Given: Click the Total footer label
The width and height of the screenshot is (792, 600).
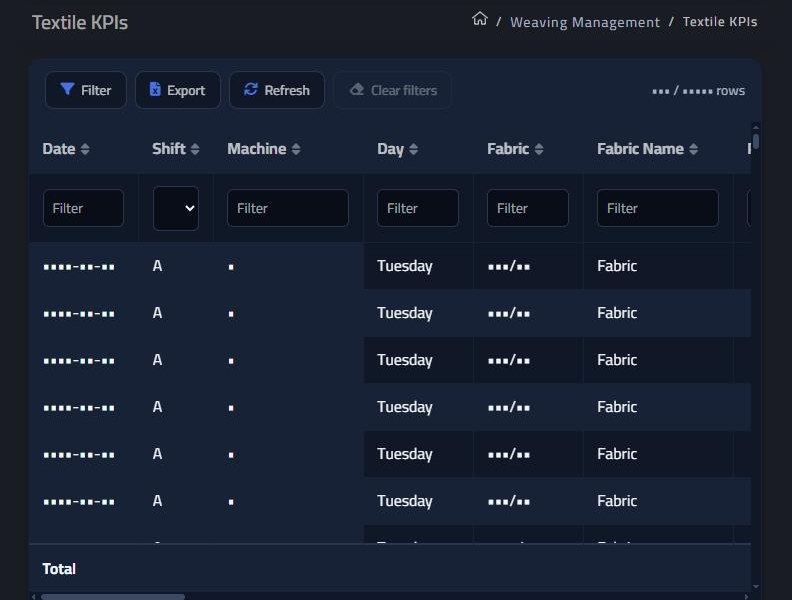Looking at the screenshot, I should coord(59,569).
